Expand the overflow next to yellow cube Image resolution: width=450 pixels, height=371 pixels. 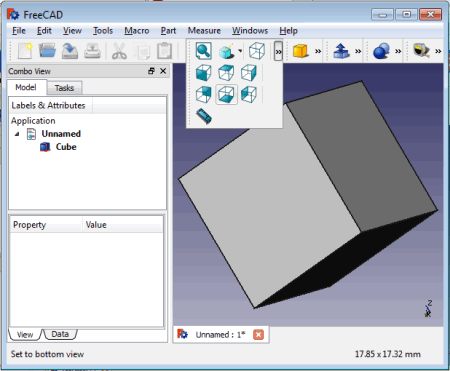(318, 51)
